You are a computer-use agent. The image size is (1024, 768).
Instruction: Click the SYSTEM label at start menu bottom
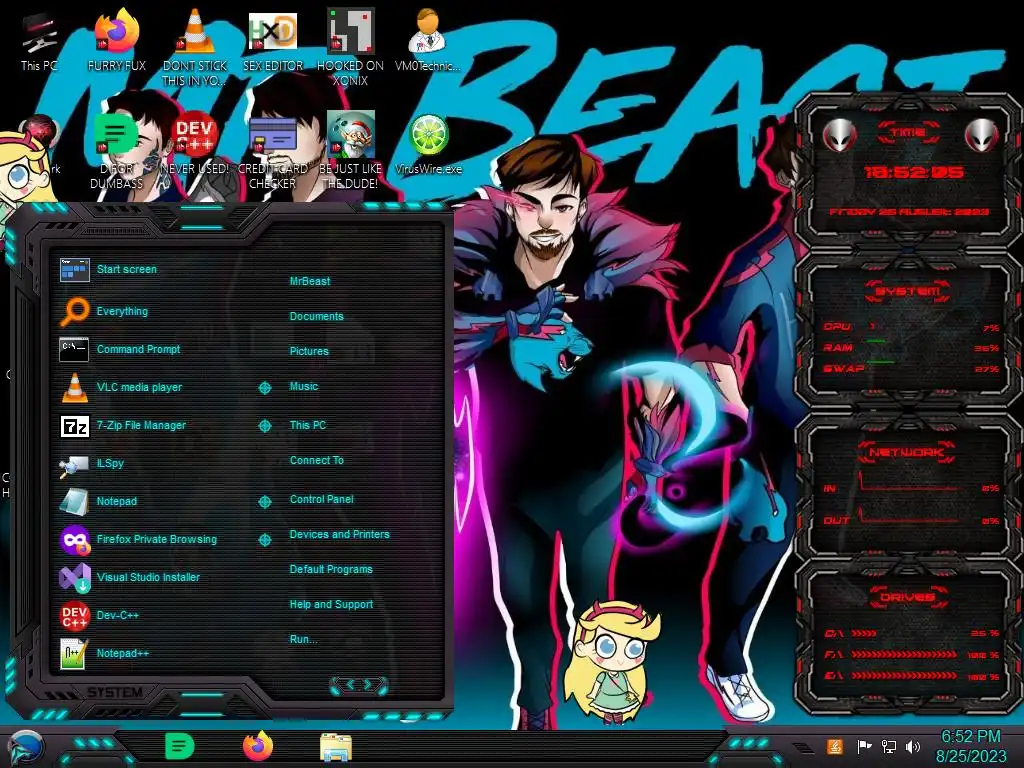click(x=114, y=692)
